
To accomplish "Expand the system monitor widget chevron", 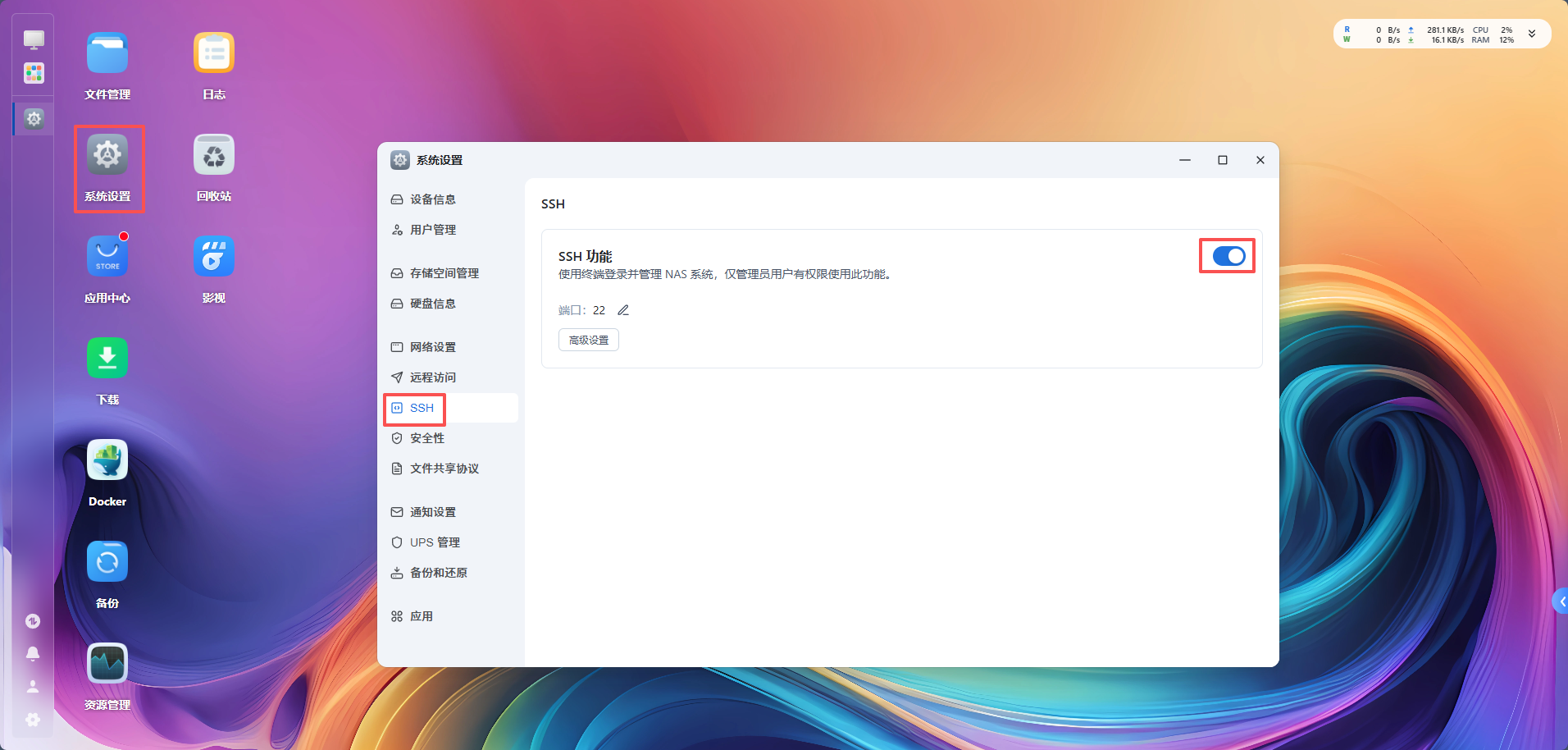I will 1531,34.
